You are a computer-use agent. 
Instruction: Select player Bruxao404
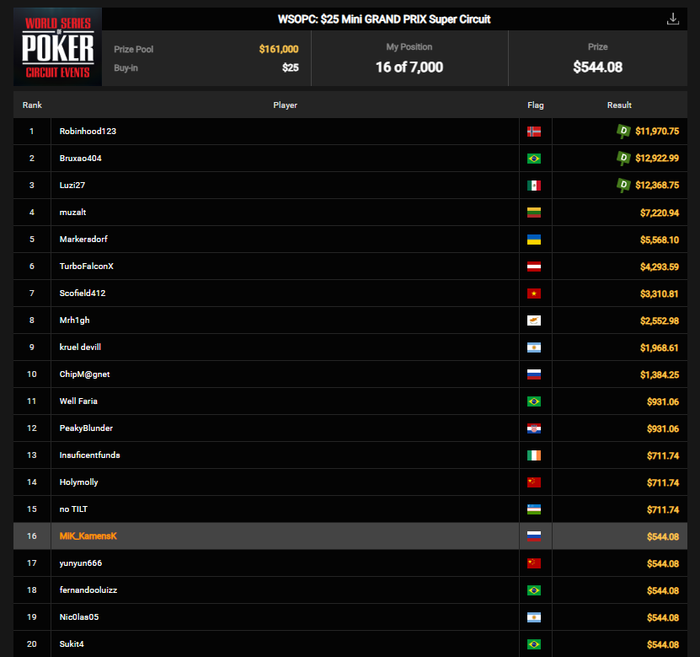pyautogui.click(x=80, y=158)
